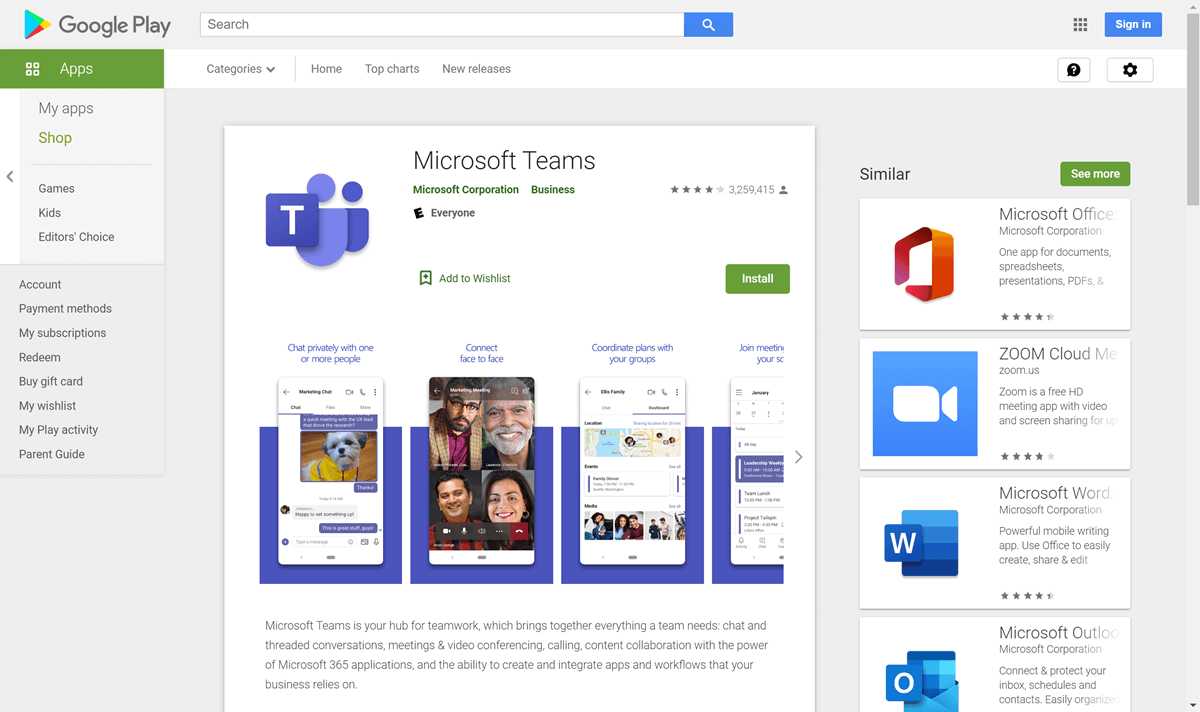Open the Top charts tab
Image resolution: width=1200 pixels, height=712 pixels.
click(x=392, y=69)
